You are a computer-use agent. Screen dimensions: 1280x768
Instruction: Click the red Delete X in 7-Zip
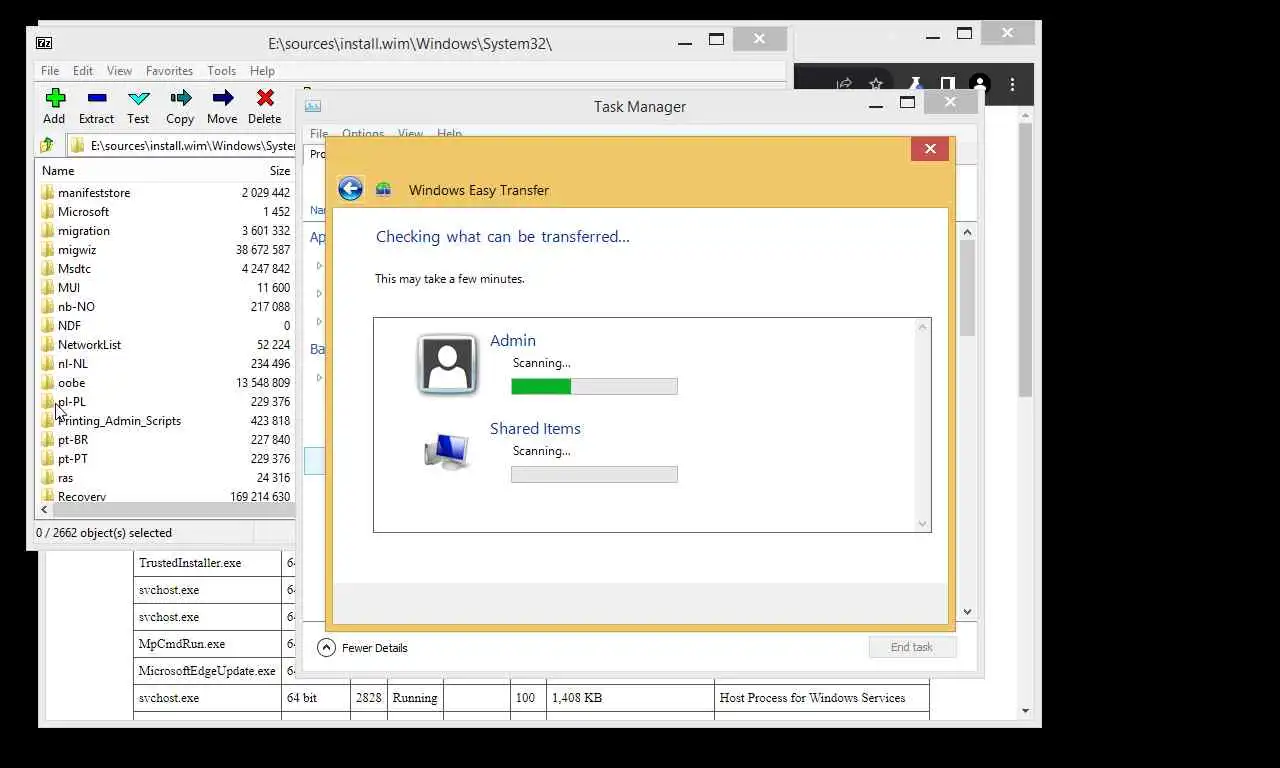[x=265, y=98]
